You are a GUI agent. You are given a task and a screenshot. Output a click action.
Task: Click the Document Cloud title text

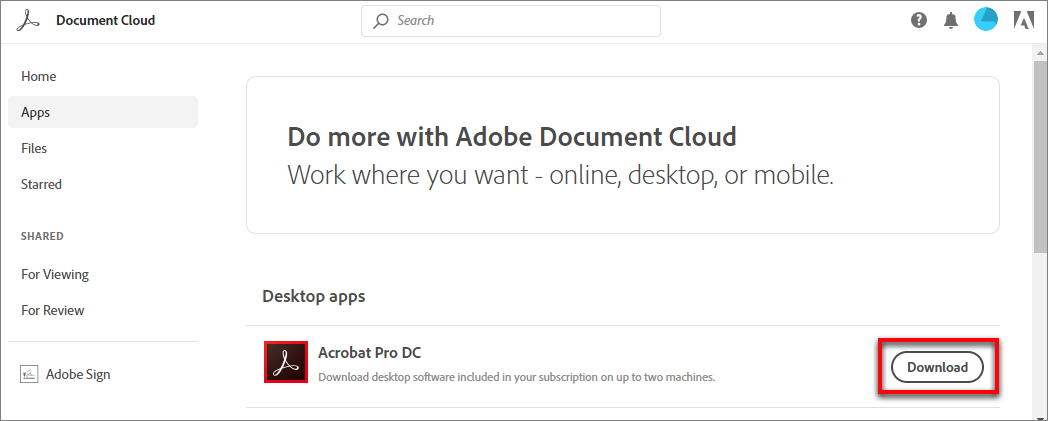pos(106,21)
